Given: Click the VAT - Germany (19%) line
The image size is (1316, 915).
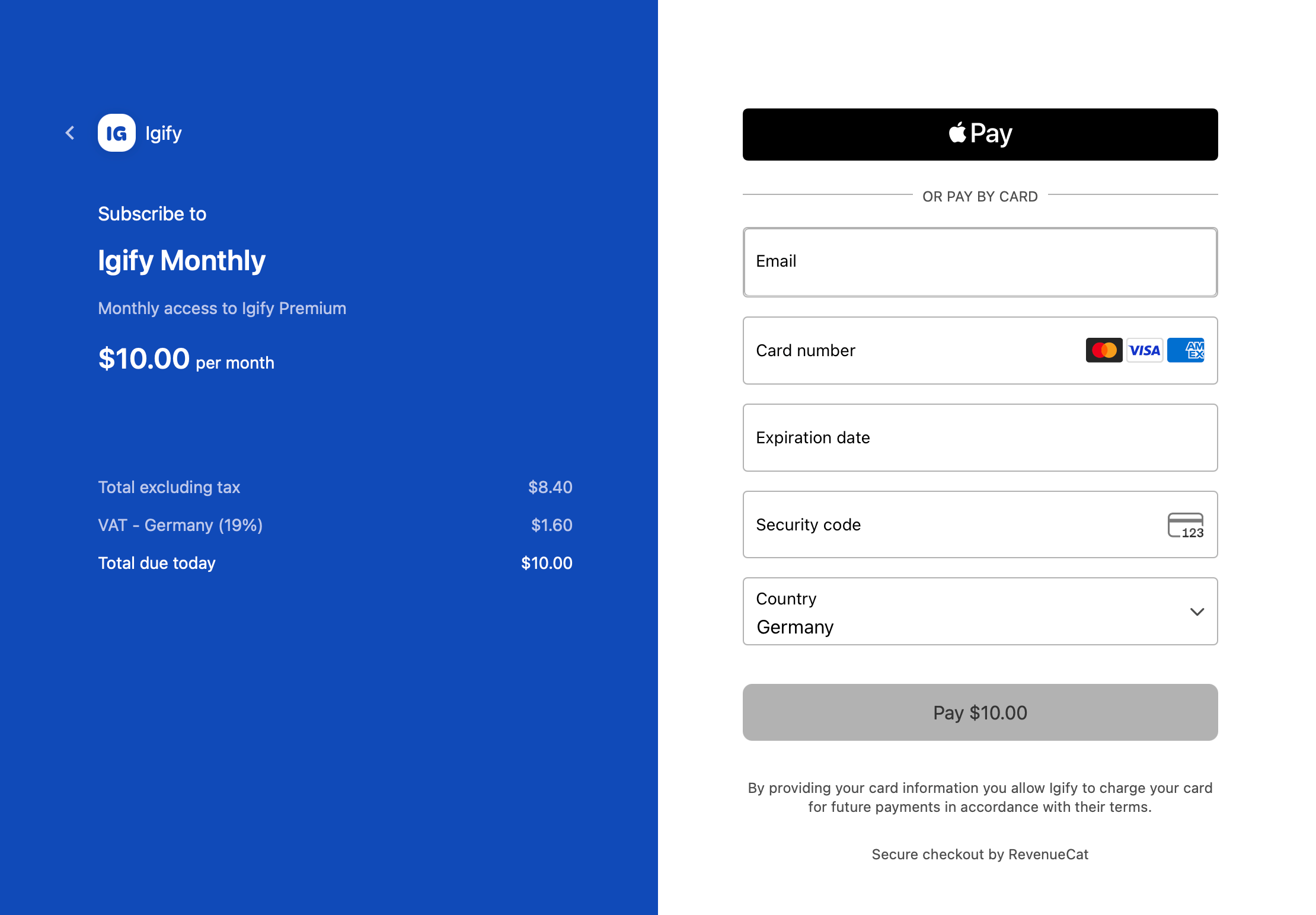Looking at the screenshot, I should (x=180, y=525).
